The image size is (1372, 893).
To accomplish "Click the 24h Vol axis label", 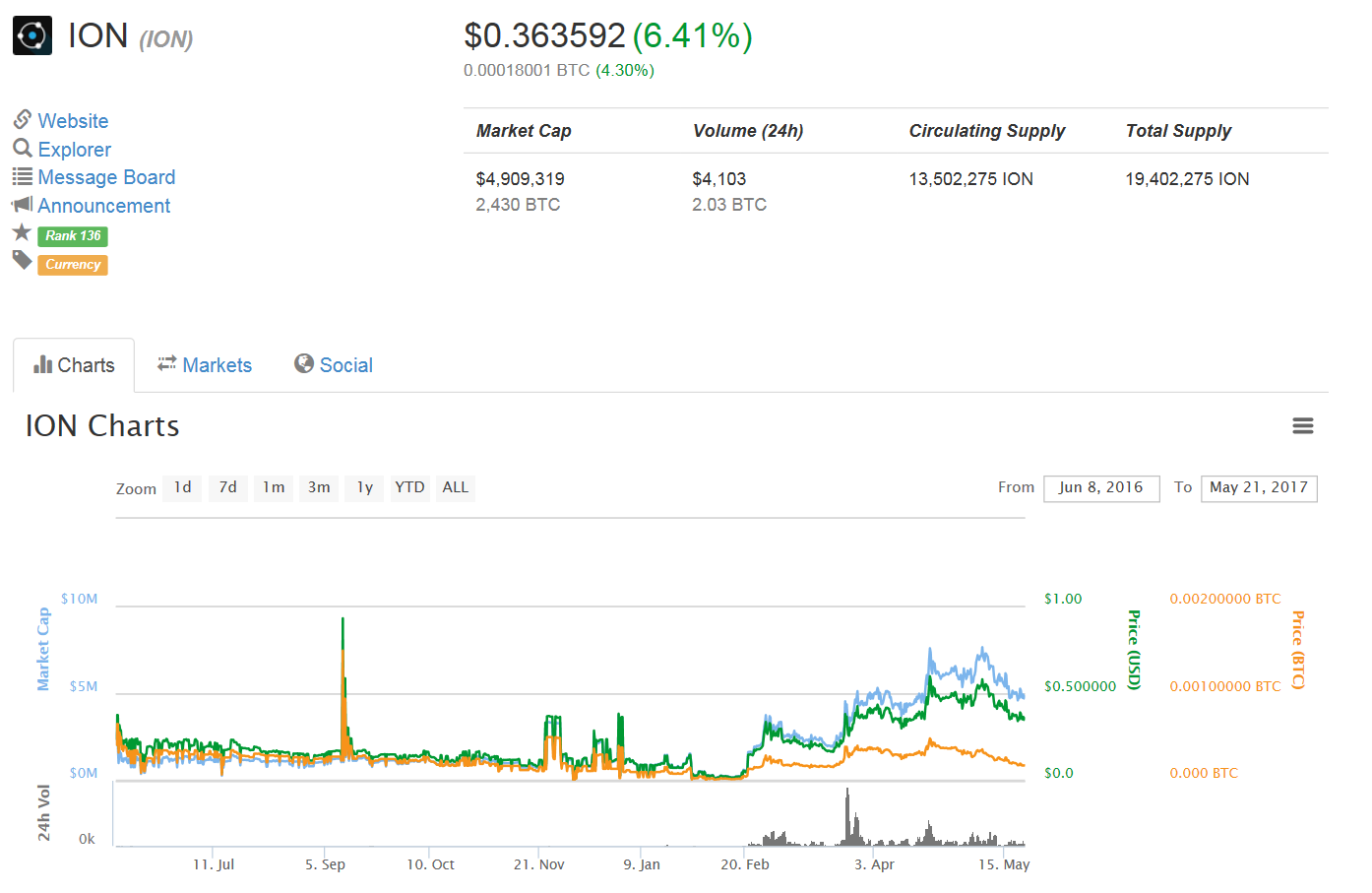I will click(43, 812).
